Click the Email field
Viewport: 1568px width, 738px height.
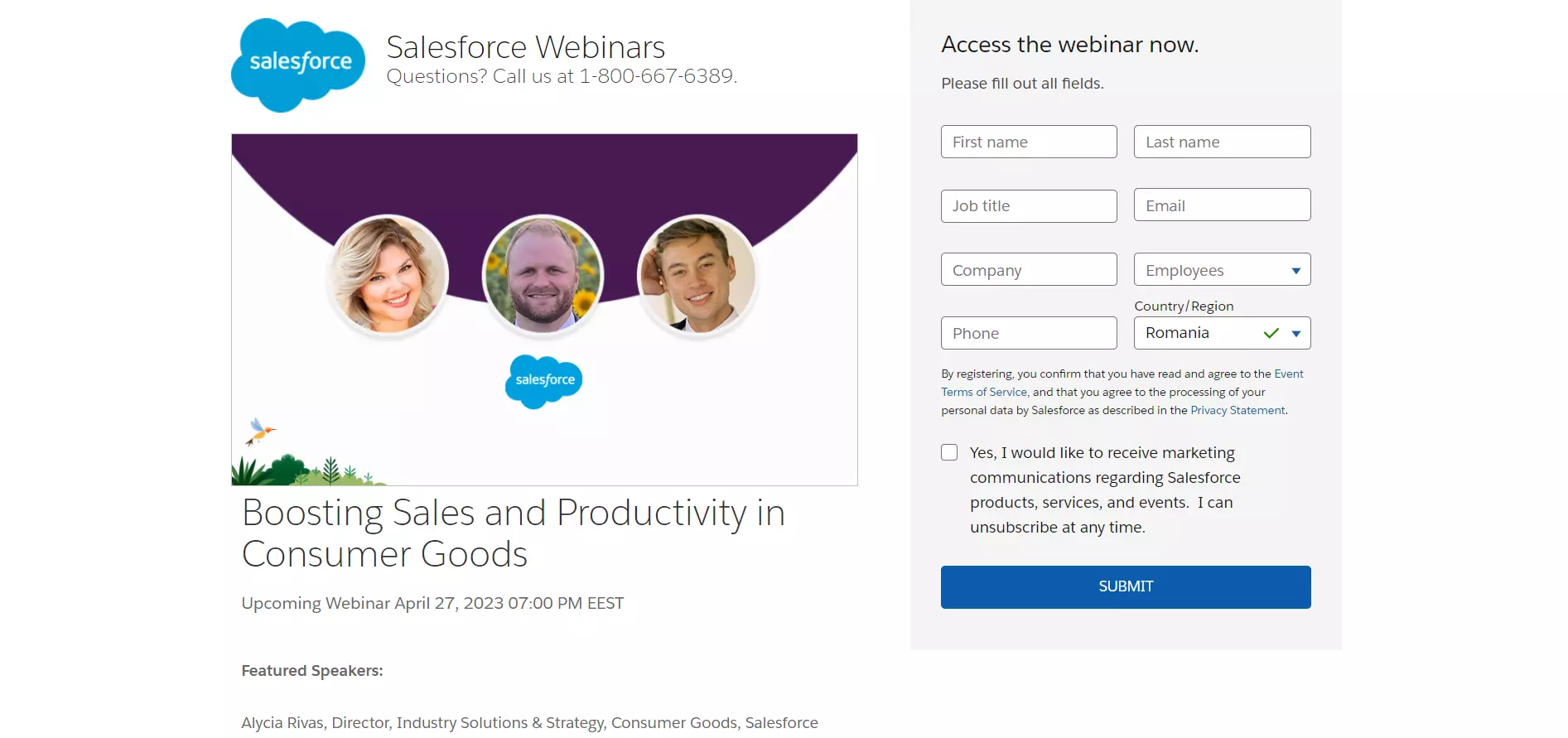1222,205
